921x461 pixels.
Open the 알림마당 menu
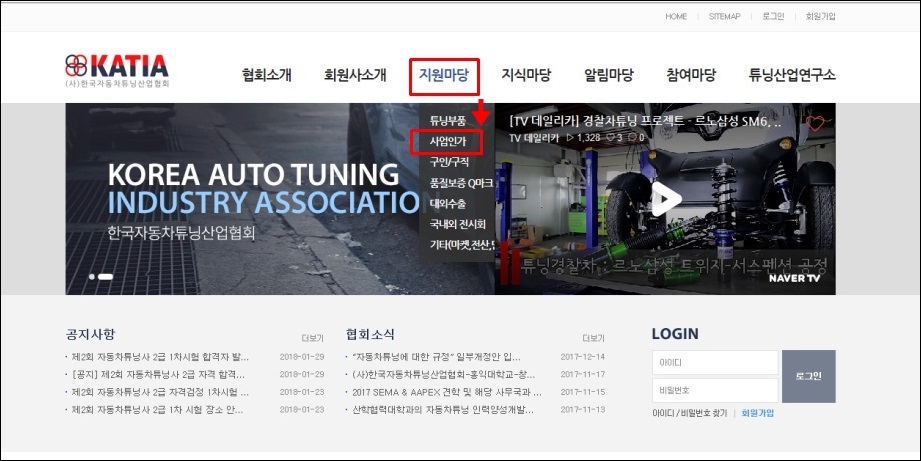coord(609,75)
